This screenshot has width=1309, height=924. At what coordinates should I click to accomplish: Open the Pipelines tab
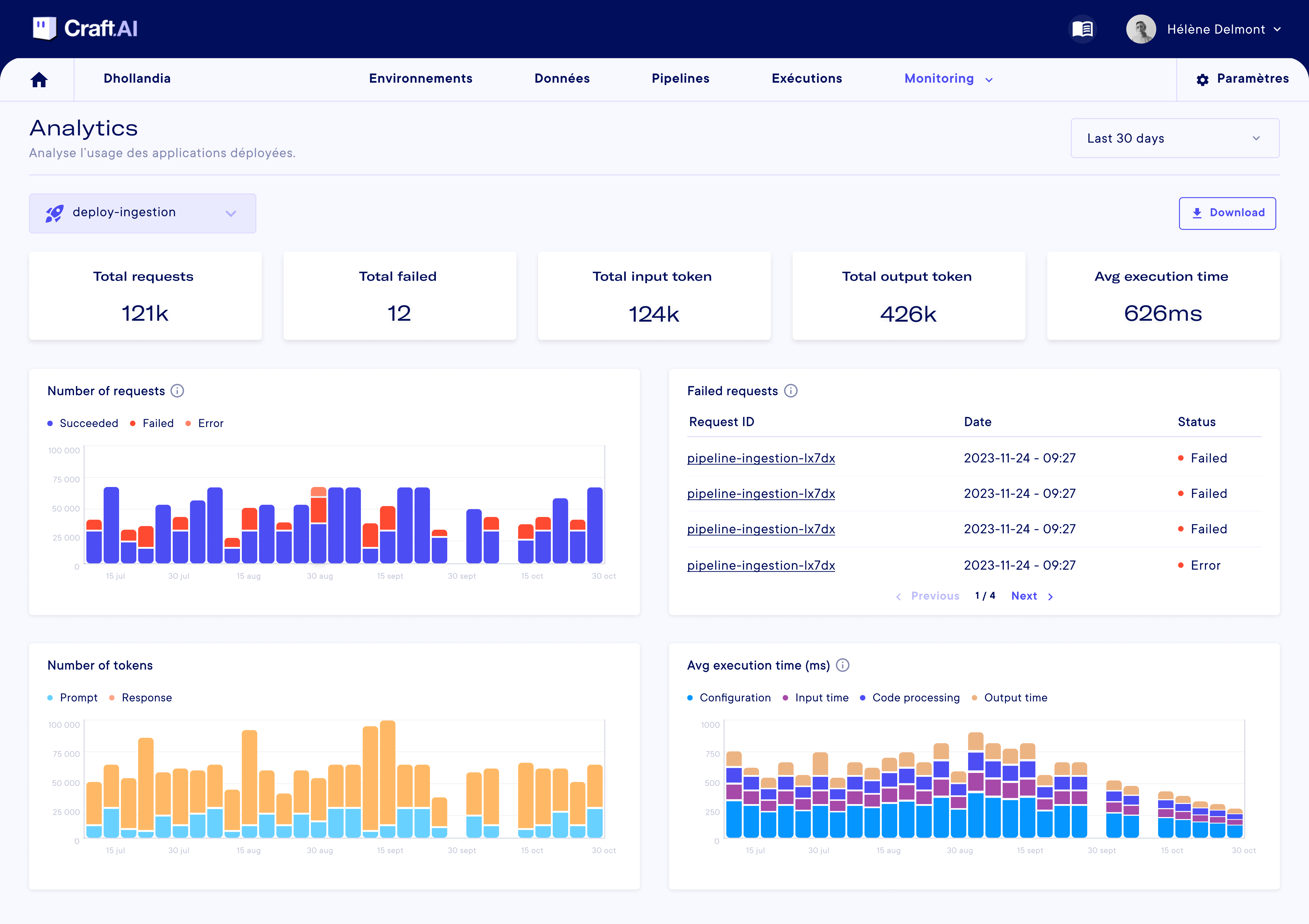click(680, 79)
